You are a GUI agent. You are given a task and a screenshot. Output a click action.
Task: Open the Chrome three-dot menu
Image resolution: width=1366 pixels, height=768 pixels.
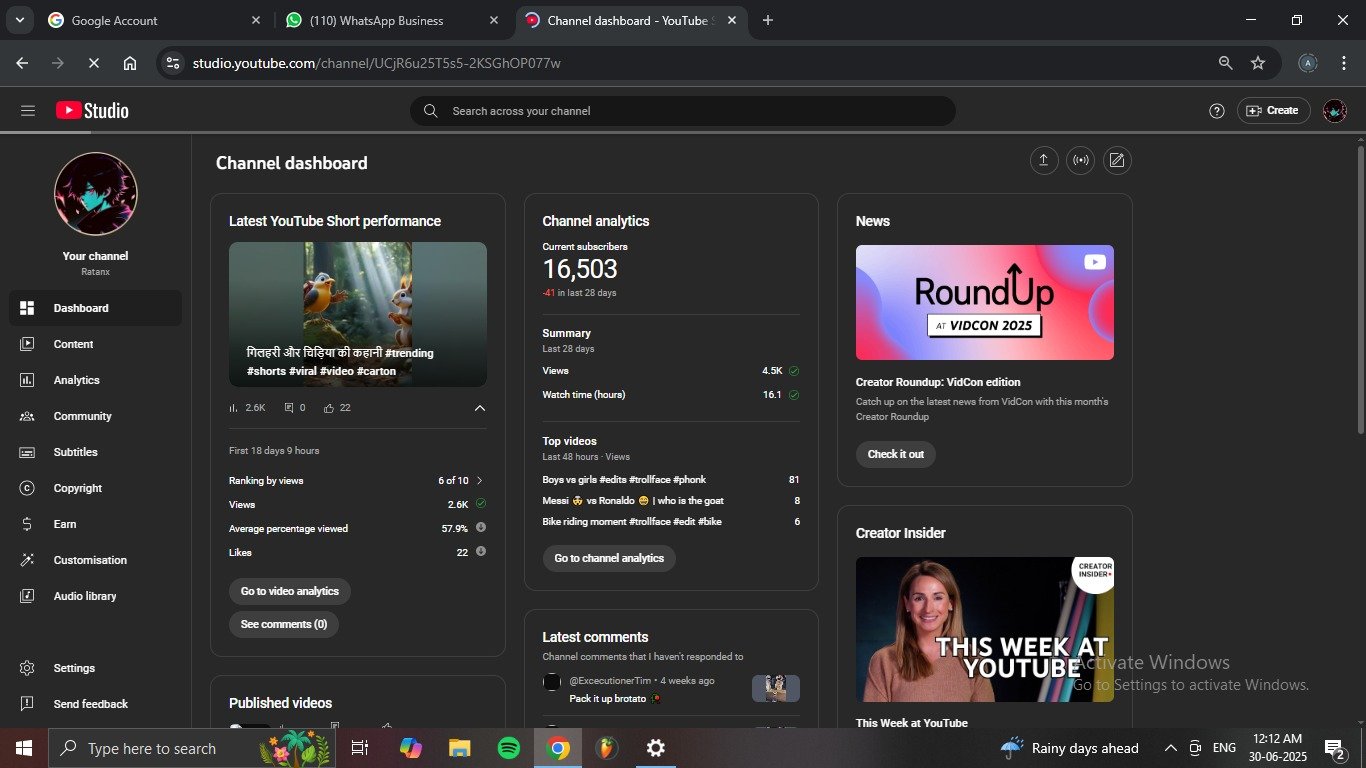tap(1343, 63)
